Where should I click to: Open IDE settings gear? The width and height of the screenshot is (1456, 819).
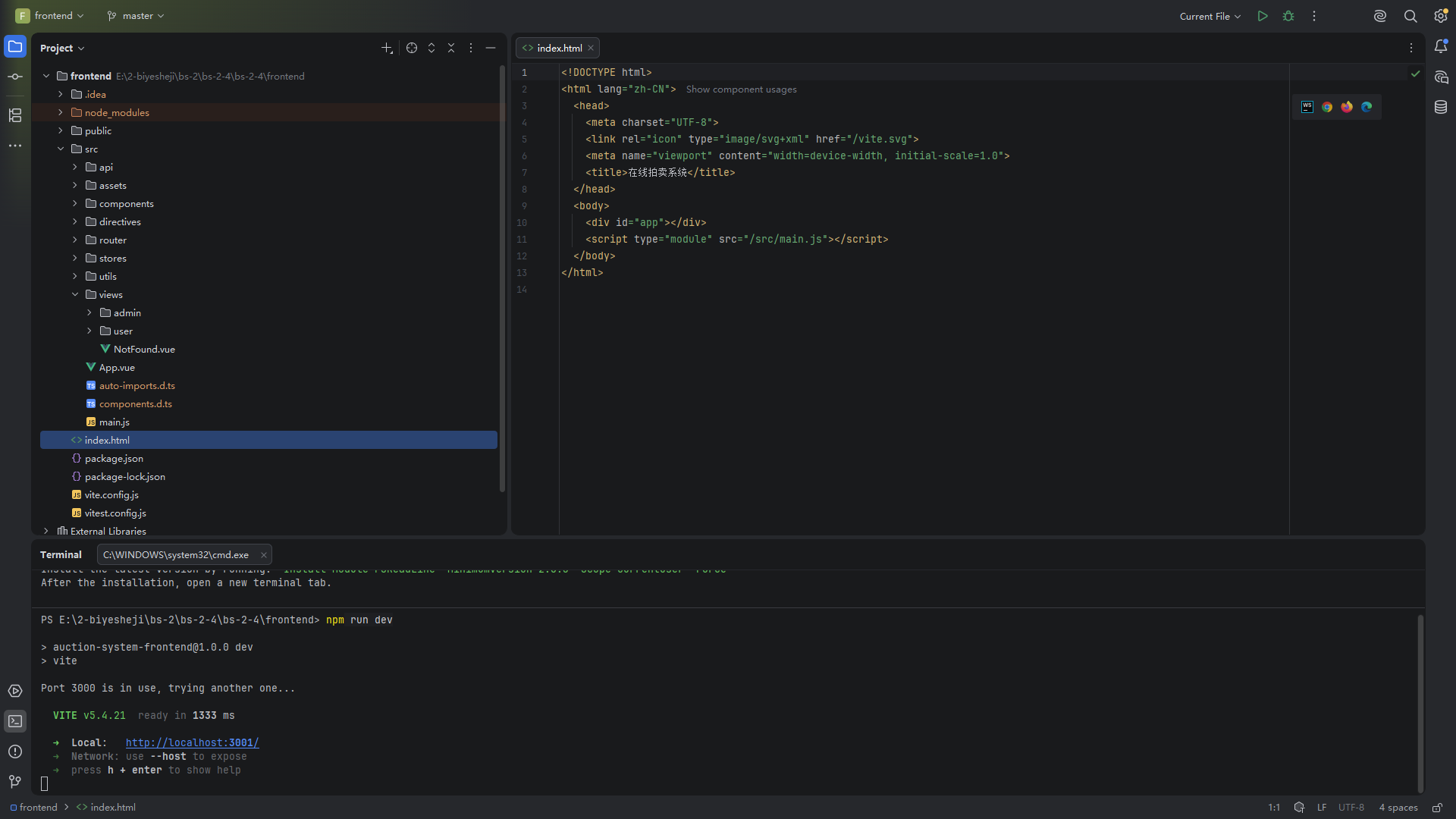pos(1441,16)
